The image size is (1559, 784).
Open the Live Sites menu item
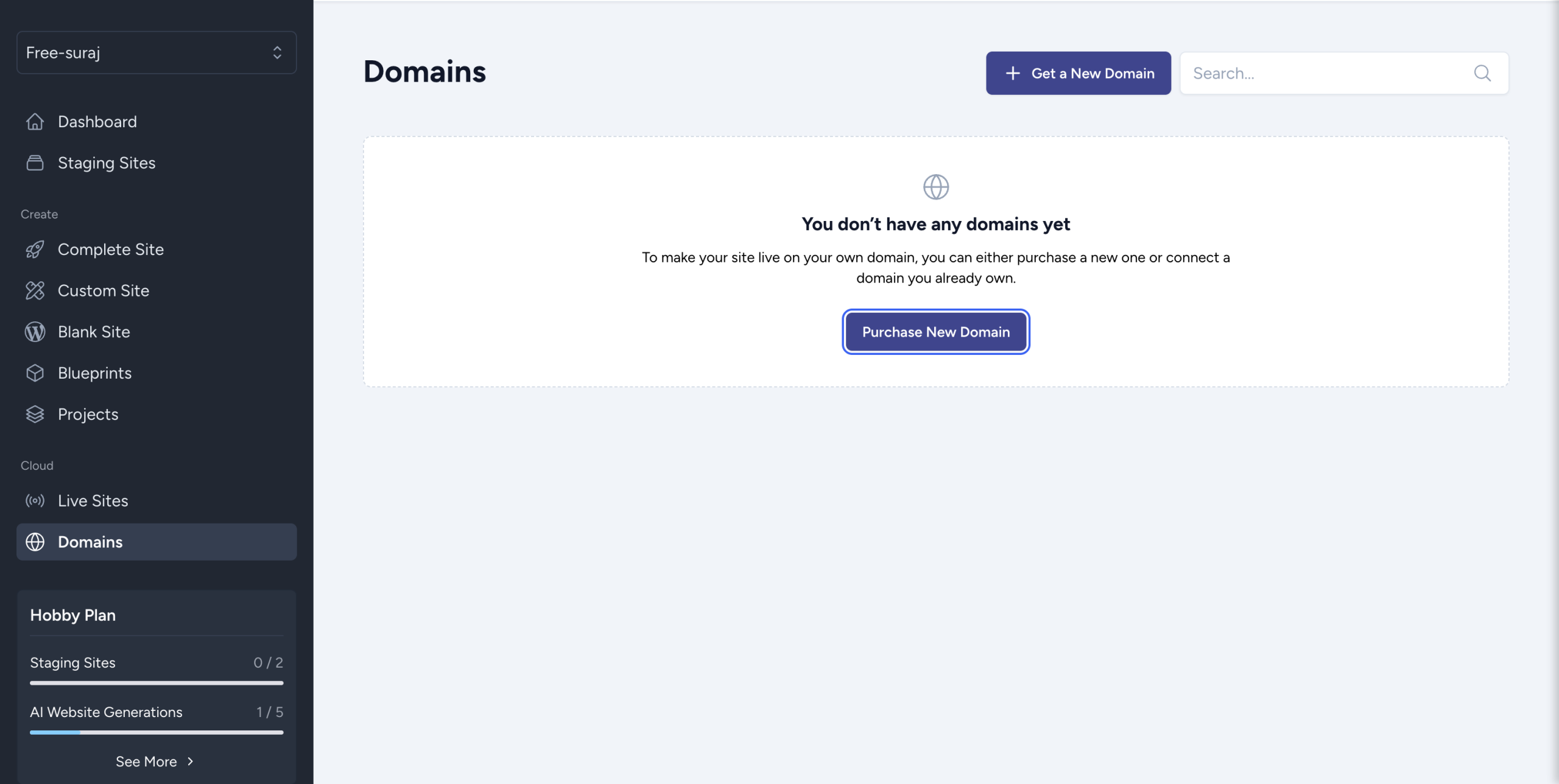click(93, 501)
